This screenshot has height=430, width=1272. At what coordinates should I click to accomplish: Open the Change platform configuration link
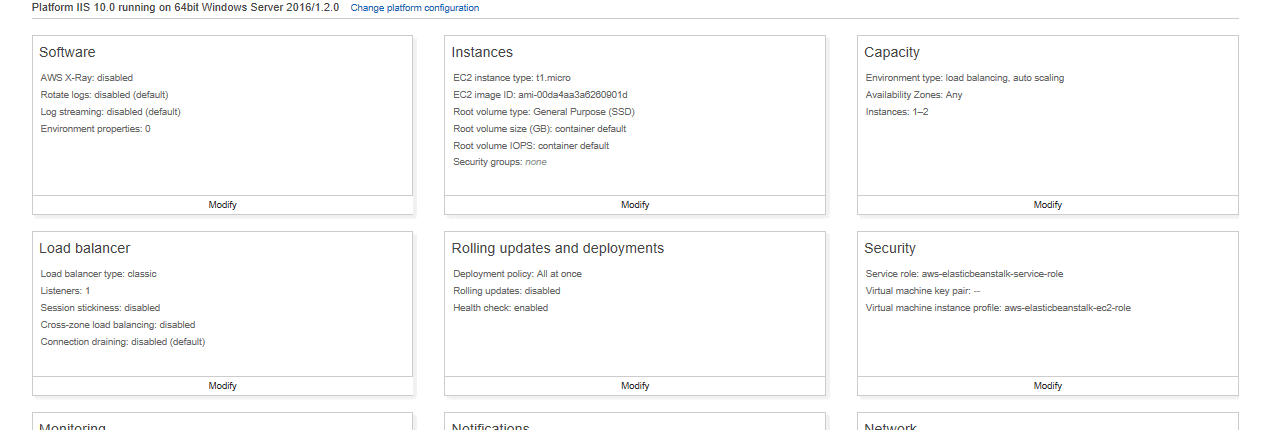click(x=414, y=8)
